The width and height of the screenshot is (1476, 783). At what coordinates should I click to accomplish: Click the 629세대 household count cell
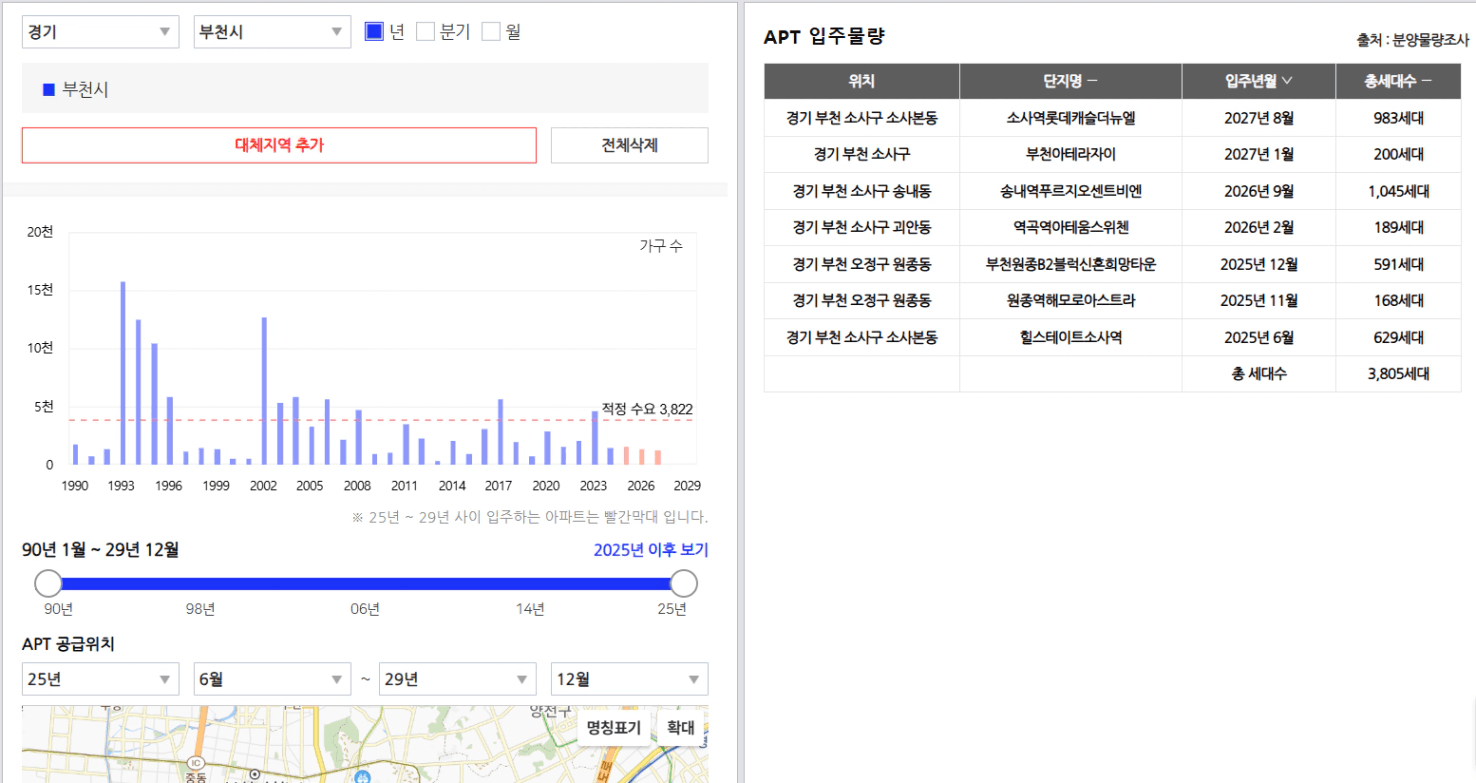click(1398, 338)
